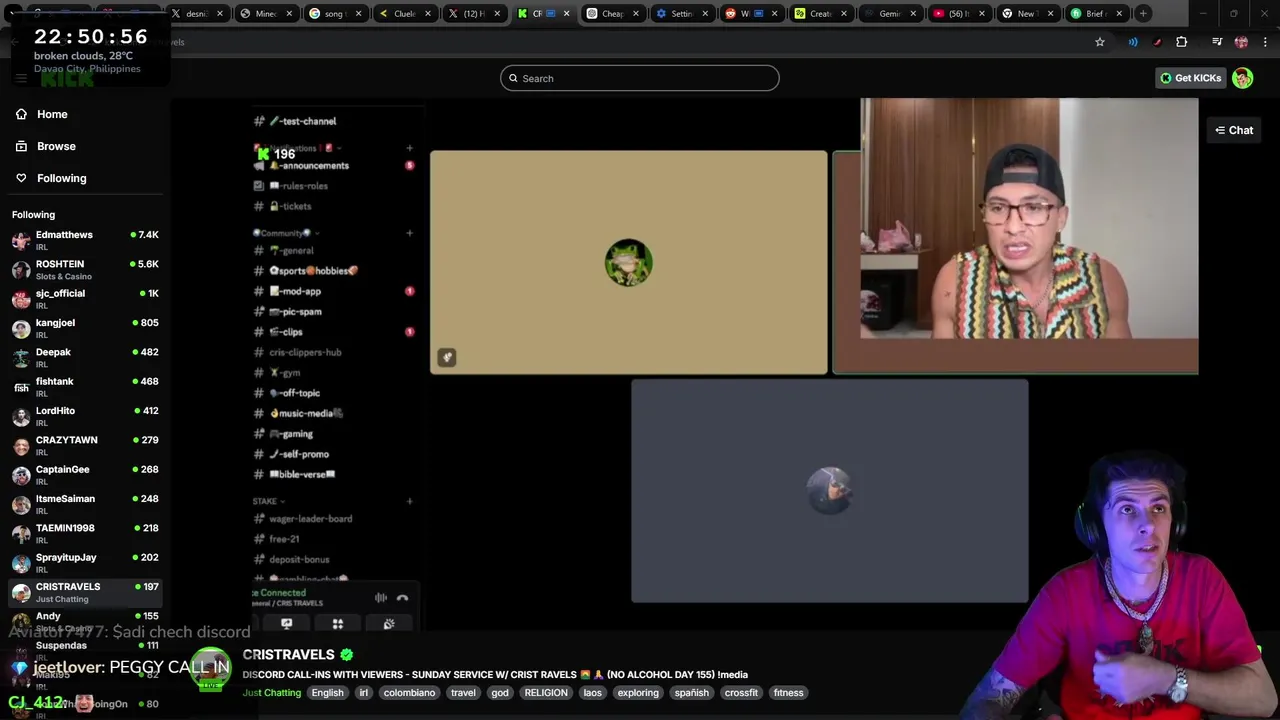Open sjc_official in Following list
Viewport: 1280px width, 720px height.
tap(84, 299)
